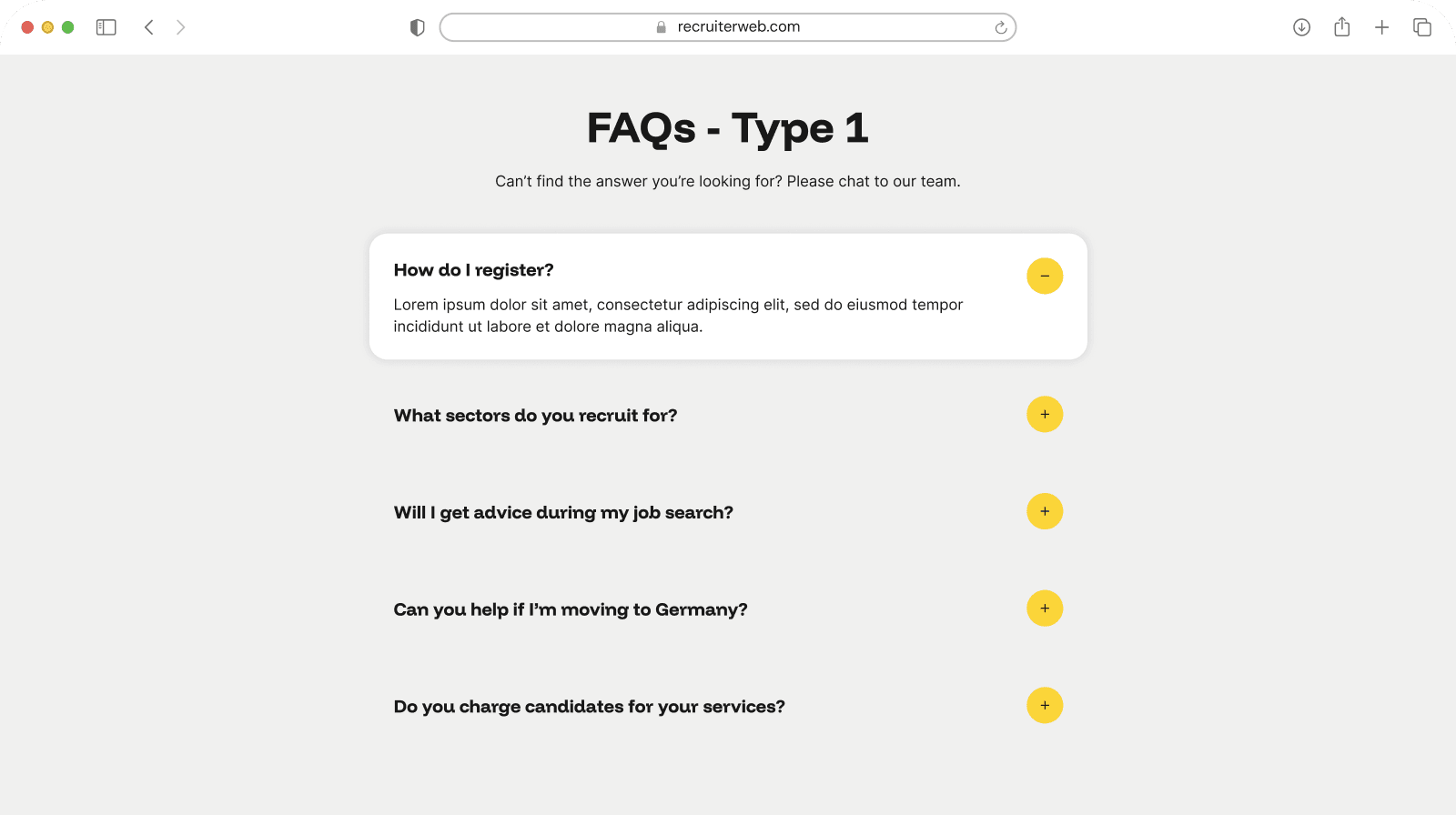Expand 'What sectors do you recruit for?' plus button

tap(1045, 415)
